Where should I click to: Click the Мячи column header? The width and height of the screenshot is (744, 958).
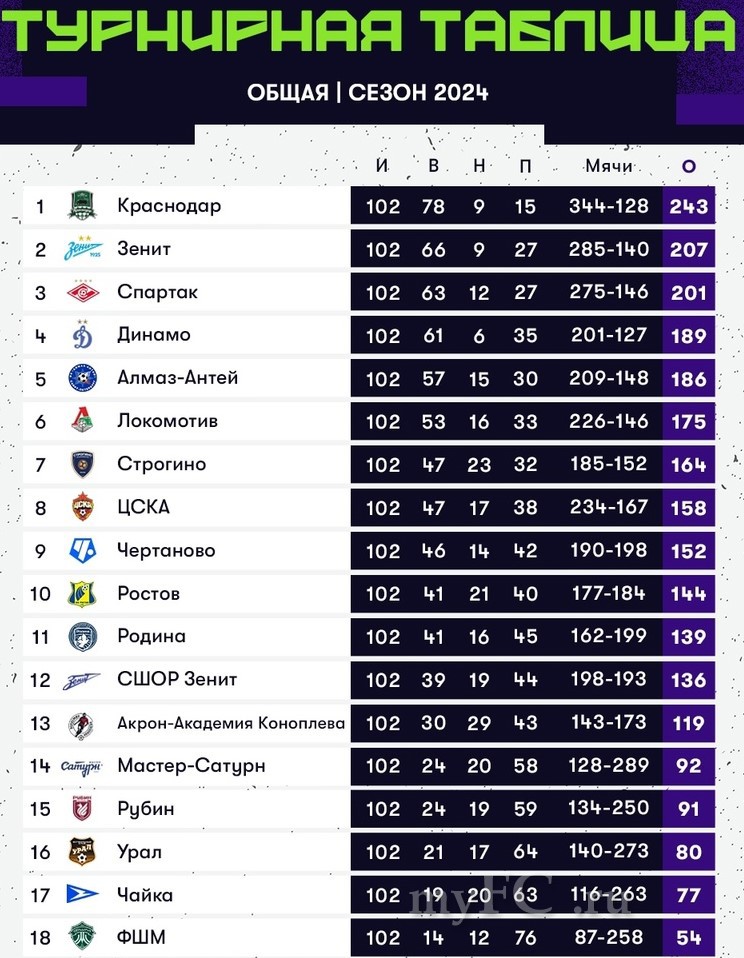coord(609,166)
